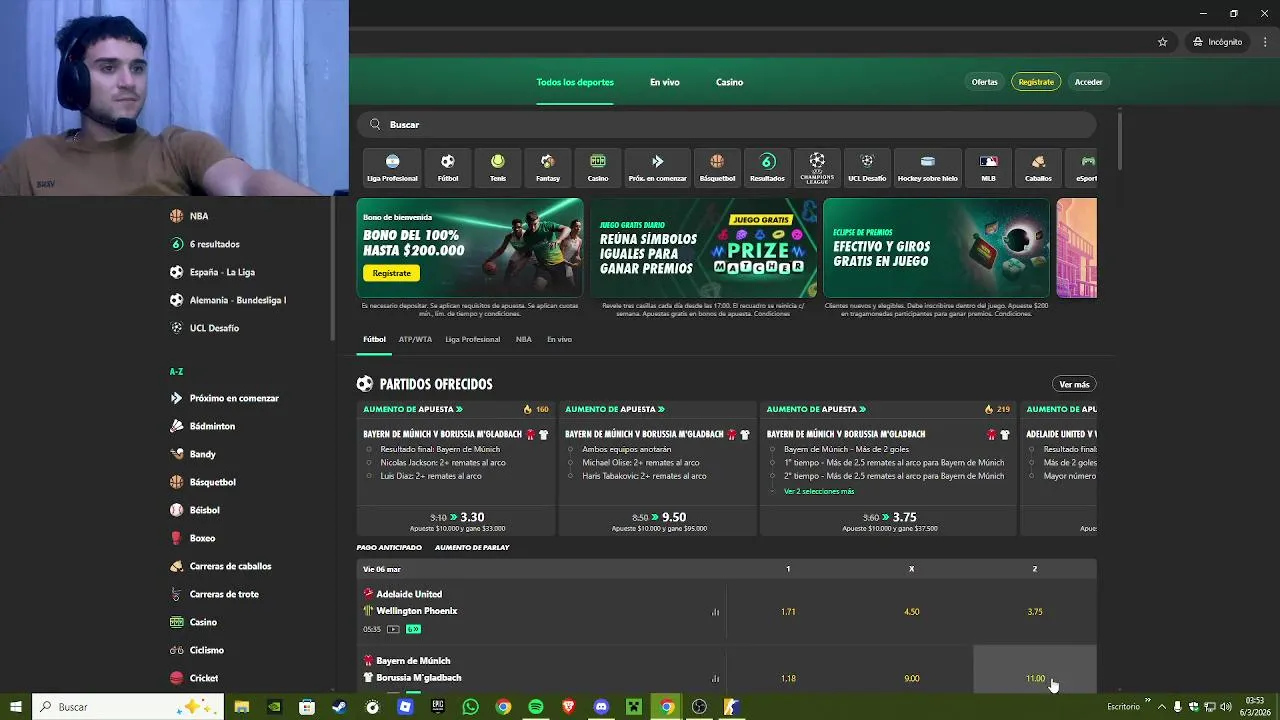The image size is (1280, 720).
Task: Click Pago Anticipado label
Action: [389, 548]
